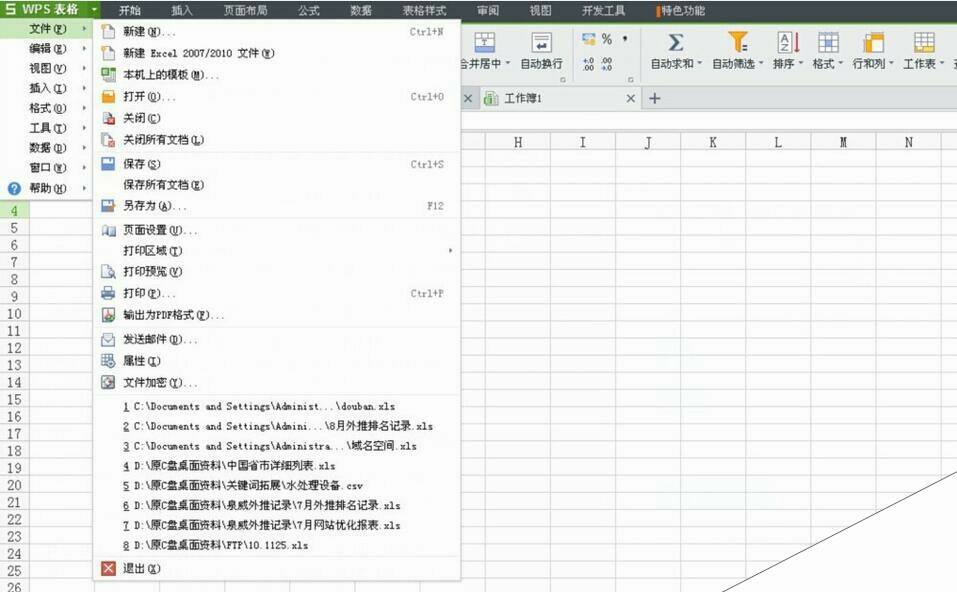Expand the AutoSum dropdown arrow
Viewport: 957px width, 592px height.
pos(699,63)
